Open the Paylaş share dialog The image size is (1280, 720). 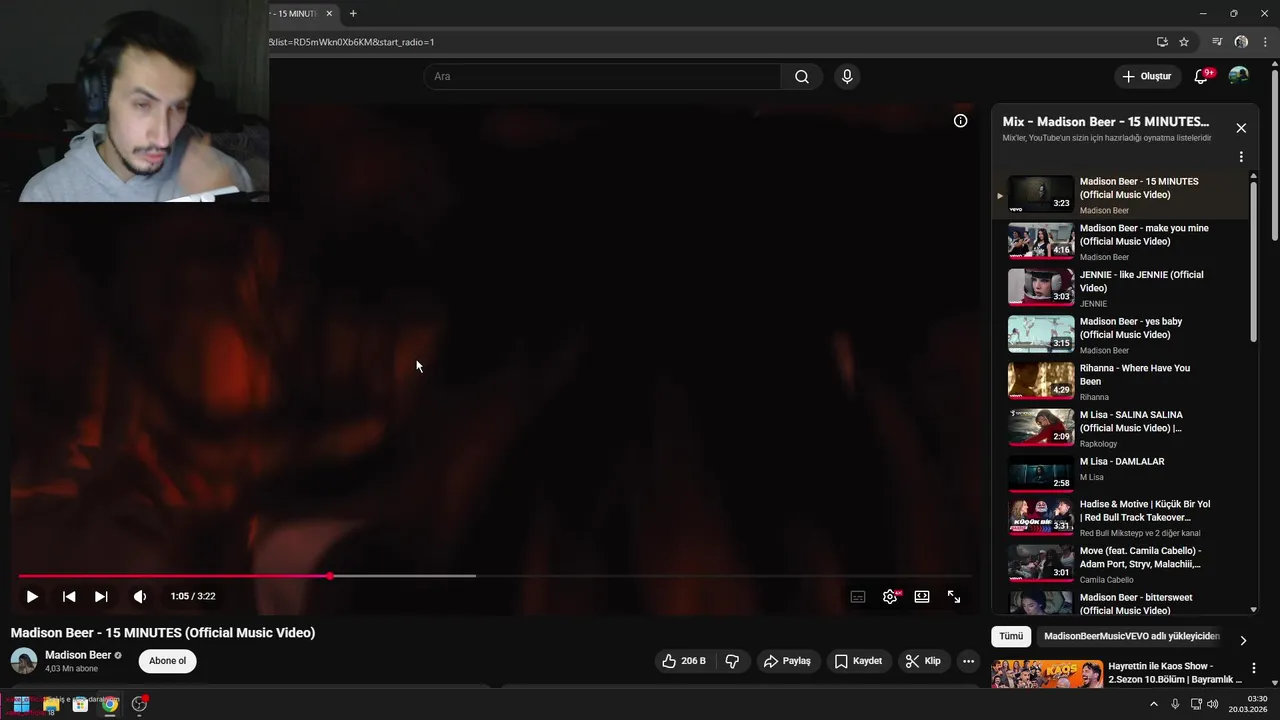coord(787,661)
